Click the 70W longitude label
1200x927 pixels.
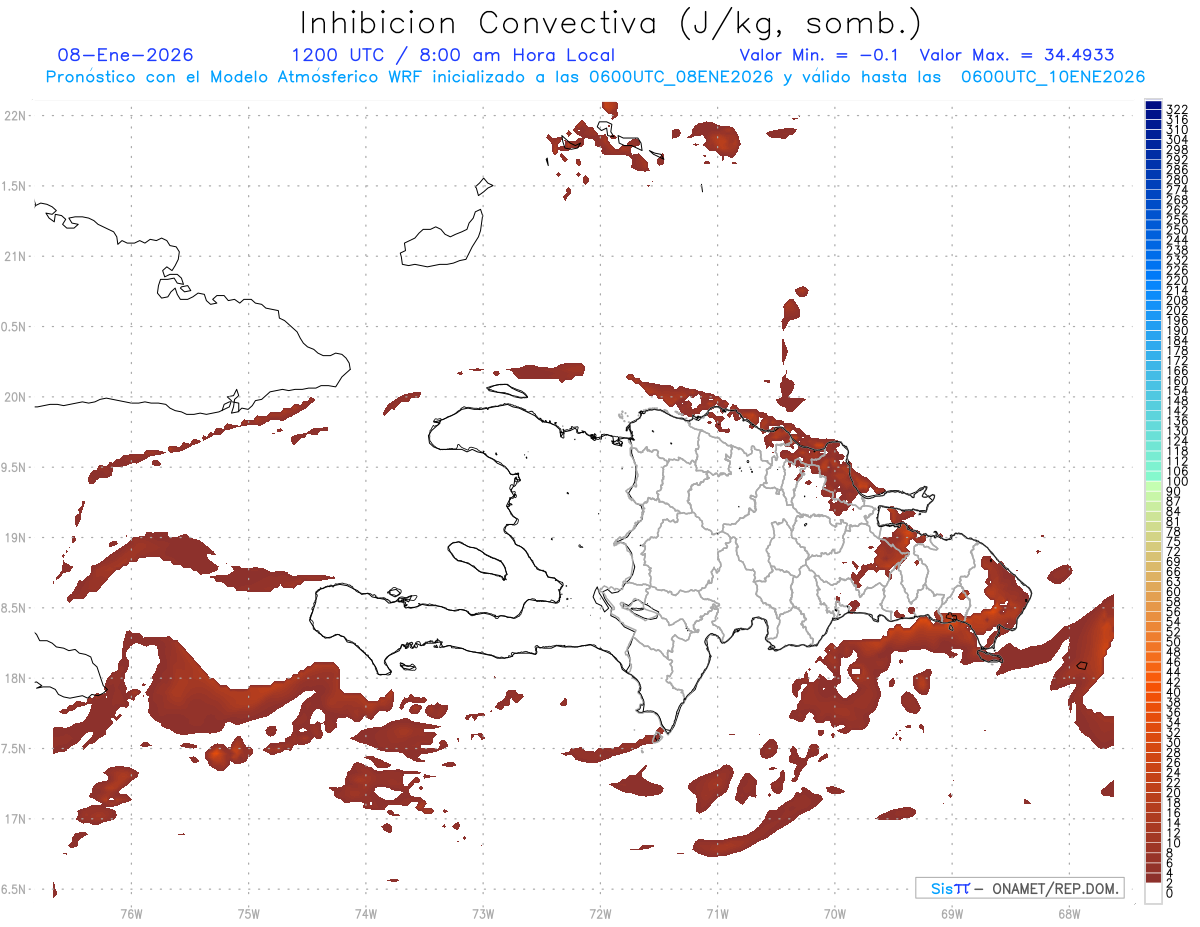pos(835,913)
